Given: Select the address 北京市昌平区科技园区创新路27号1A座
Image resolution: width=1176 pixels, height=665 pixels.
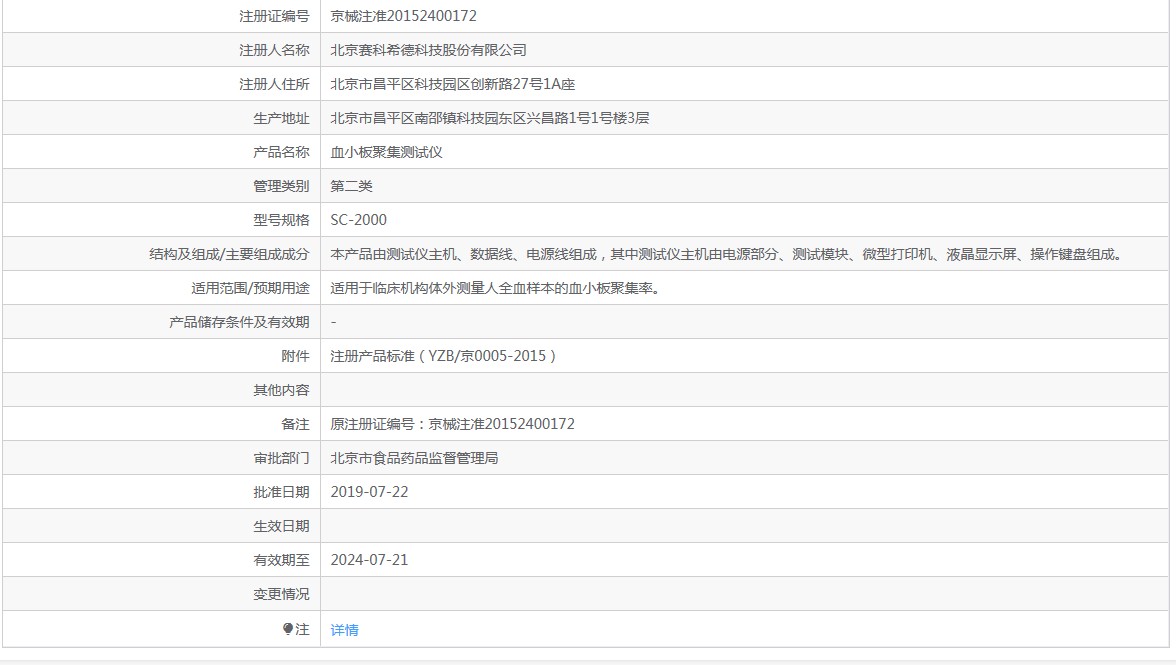Looking at the screenshot, I should click(452, 84).
